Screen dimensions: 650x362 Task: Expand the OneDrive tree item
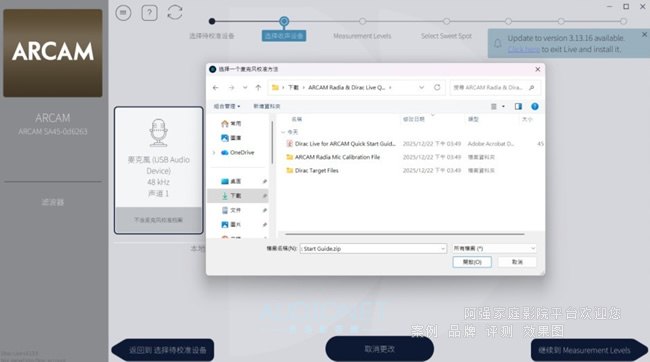[214, 153]
